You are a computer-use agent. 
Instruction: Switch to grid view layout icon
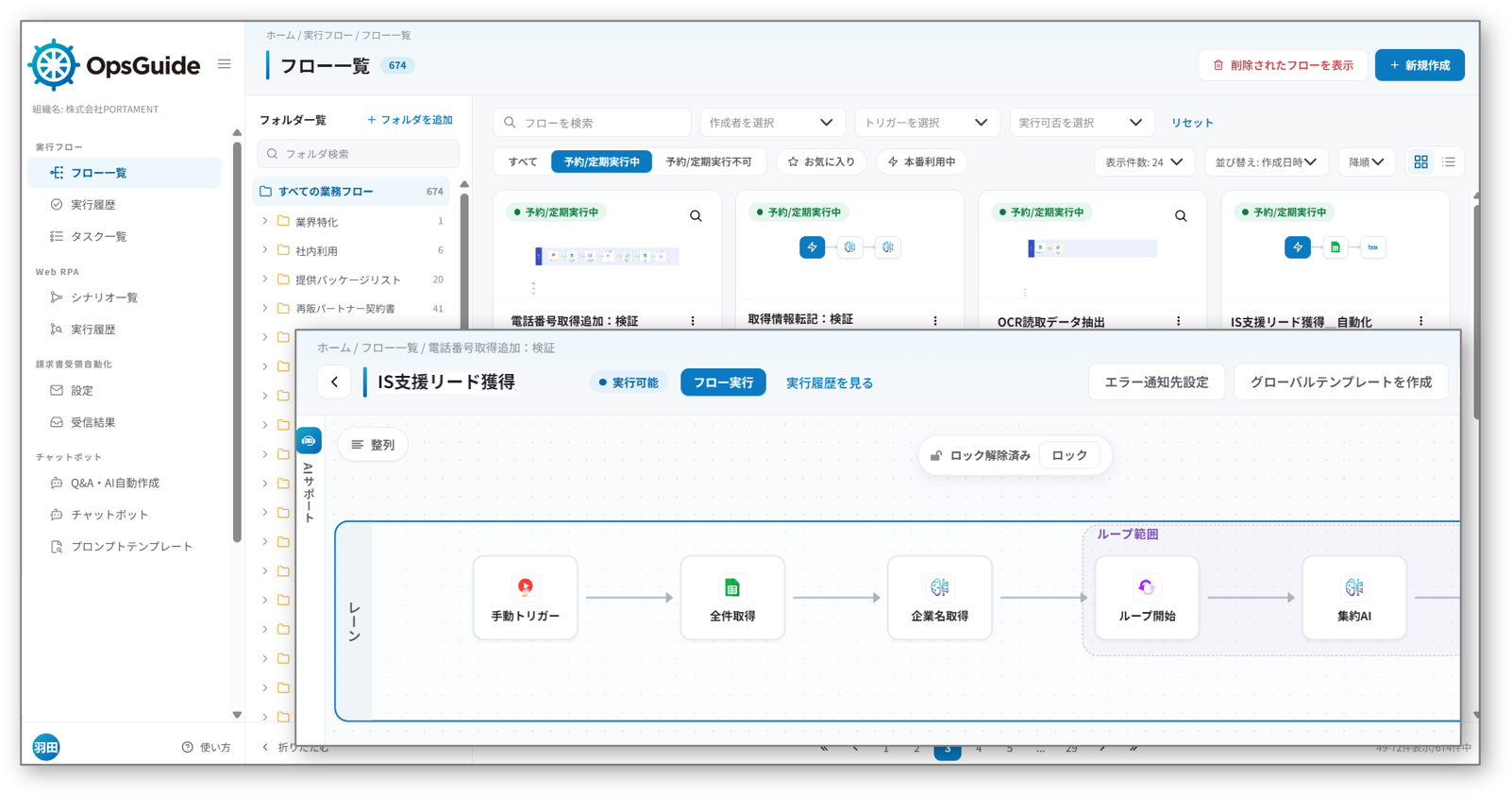pos(1420,162)
